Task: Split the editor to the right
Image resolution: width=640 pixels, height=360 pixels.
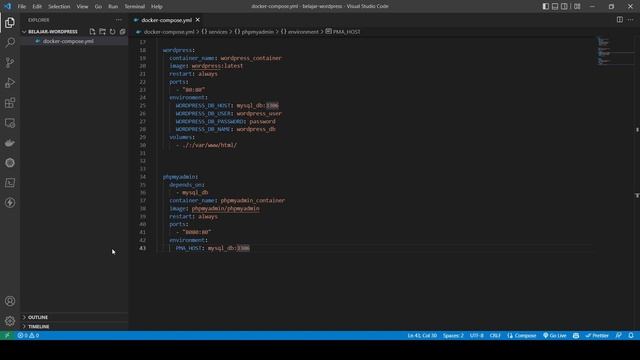Action: [x=620, y=20]
